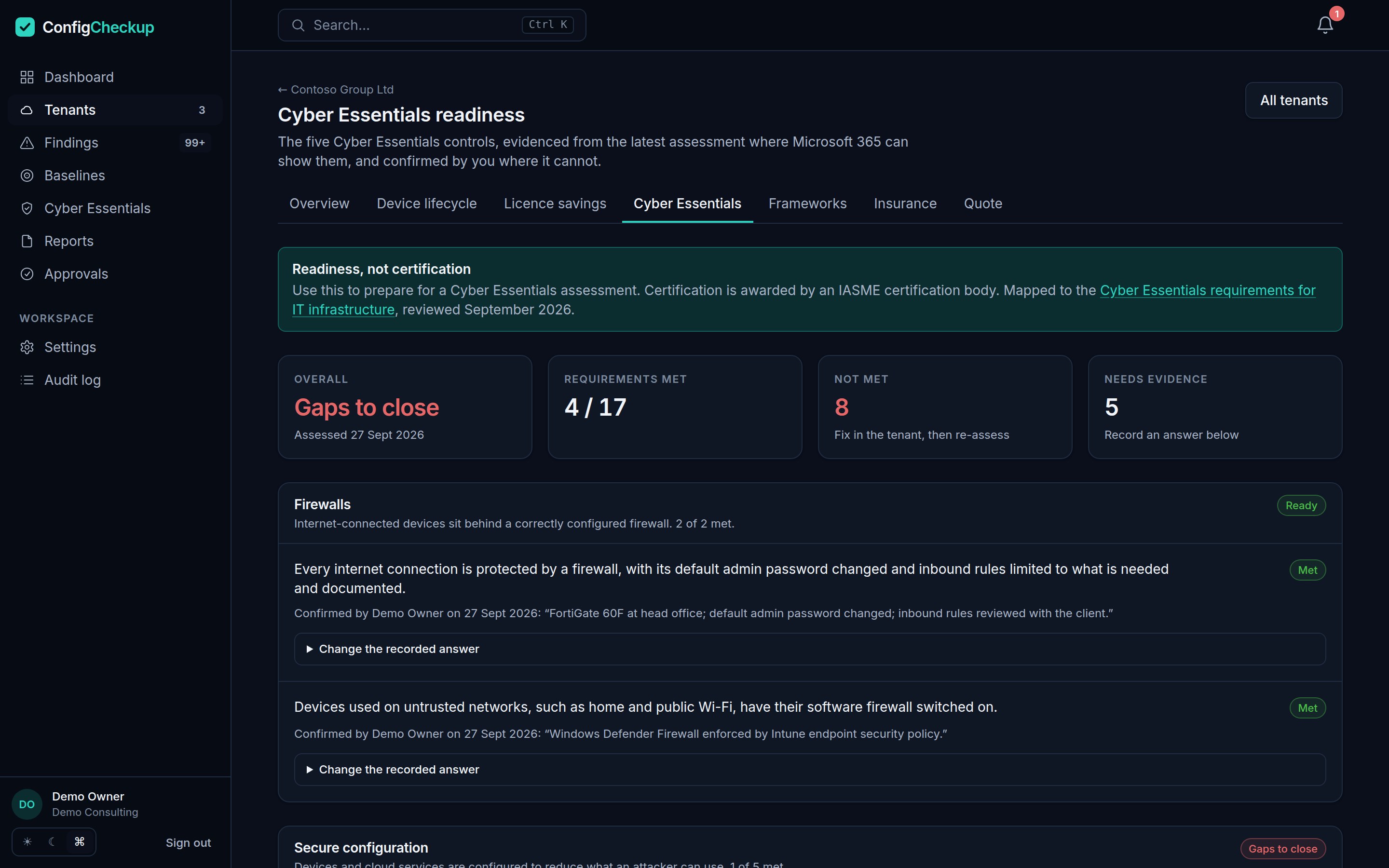Click the "Assessed 27 Sept 2026" text
Image resolution: width=1389 pixels, height=868 pixels.
coord(359,434)
